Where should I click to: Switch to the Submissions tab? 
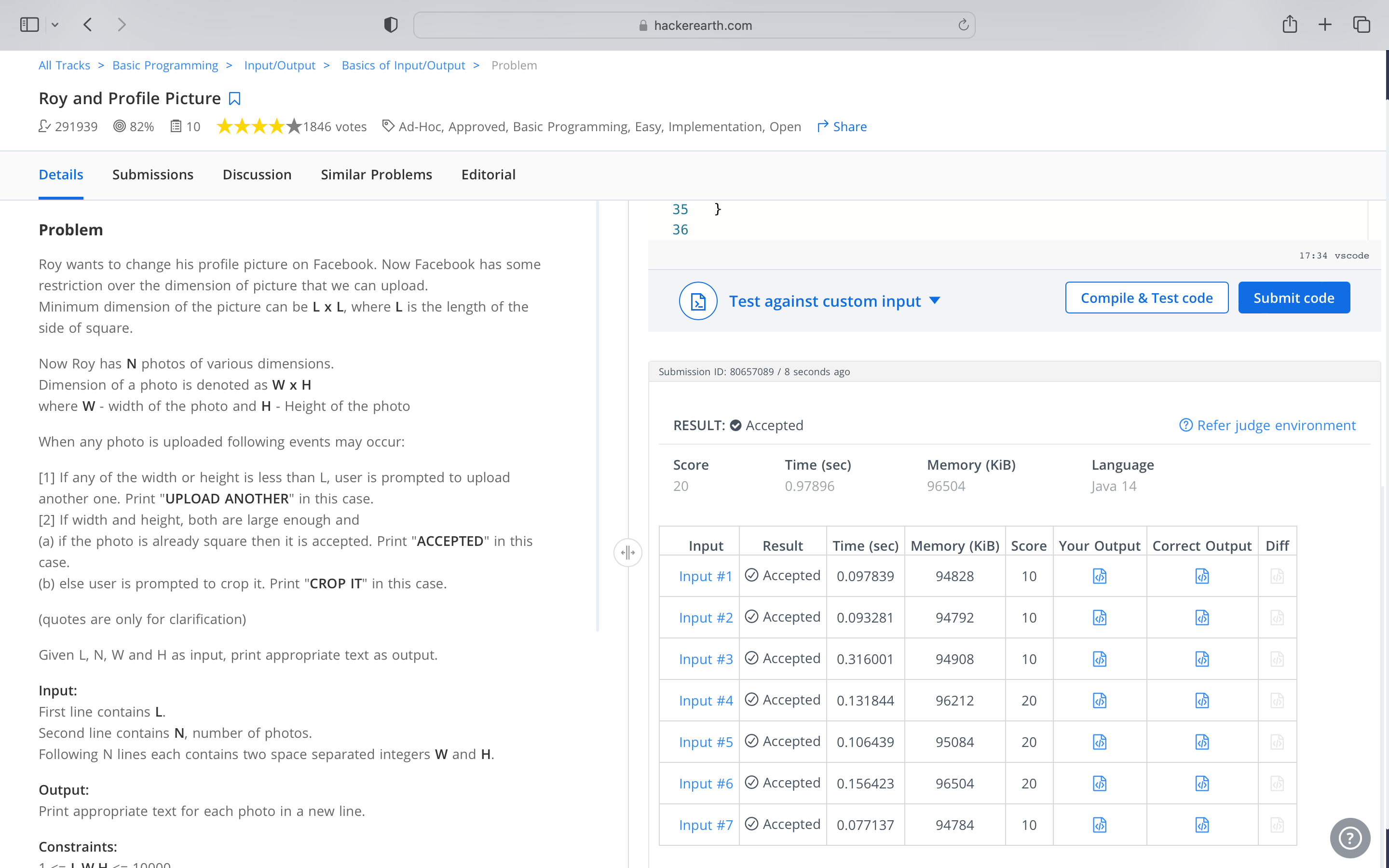point(153,175)
